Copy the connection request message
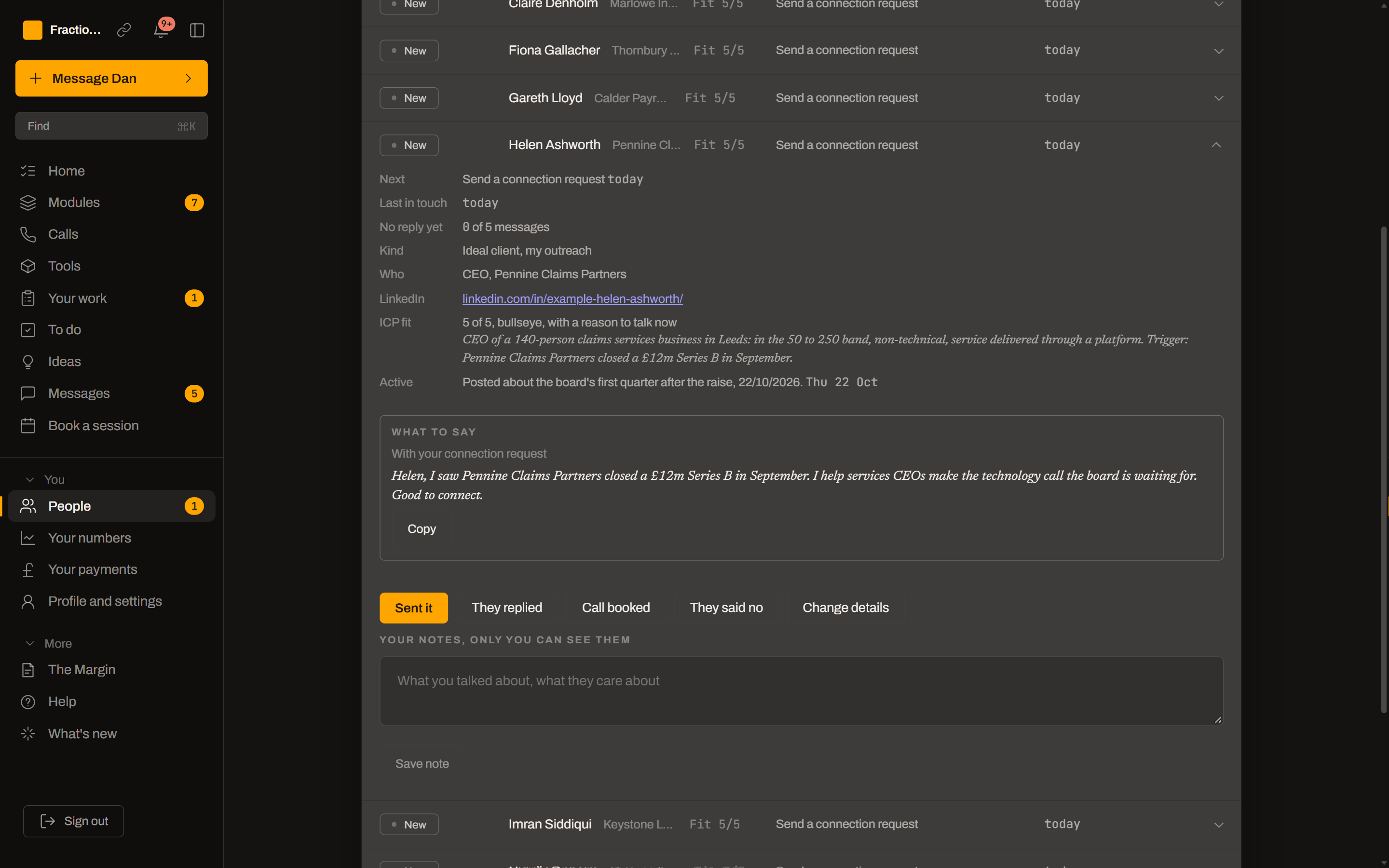Screen dimensions: 1389x868 [422, 529]
